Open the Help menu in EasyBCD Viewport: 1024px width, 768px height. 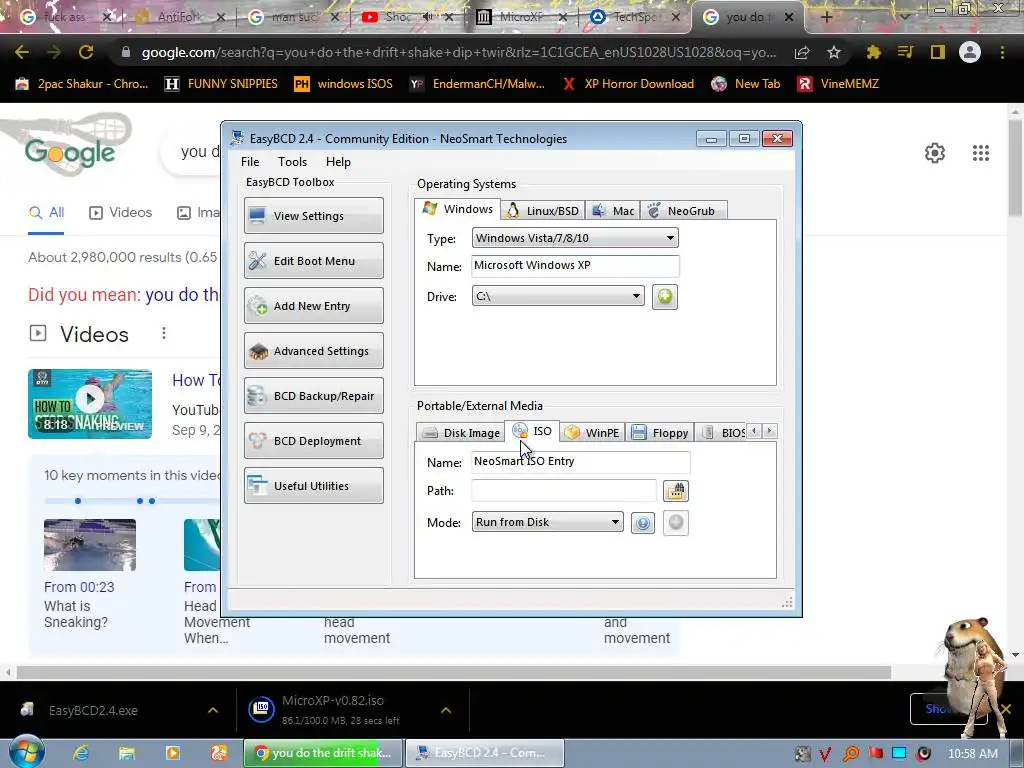coord(338,162)
